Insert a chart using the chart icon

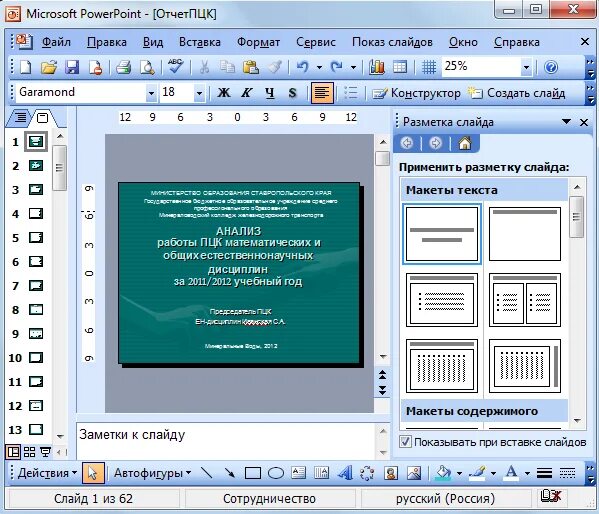[377, 67]
